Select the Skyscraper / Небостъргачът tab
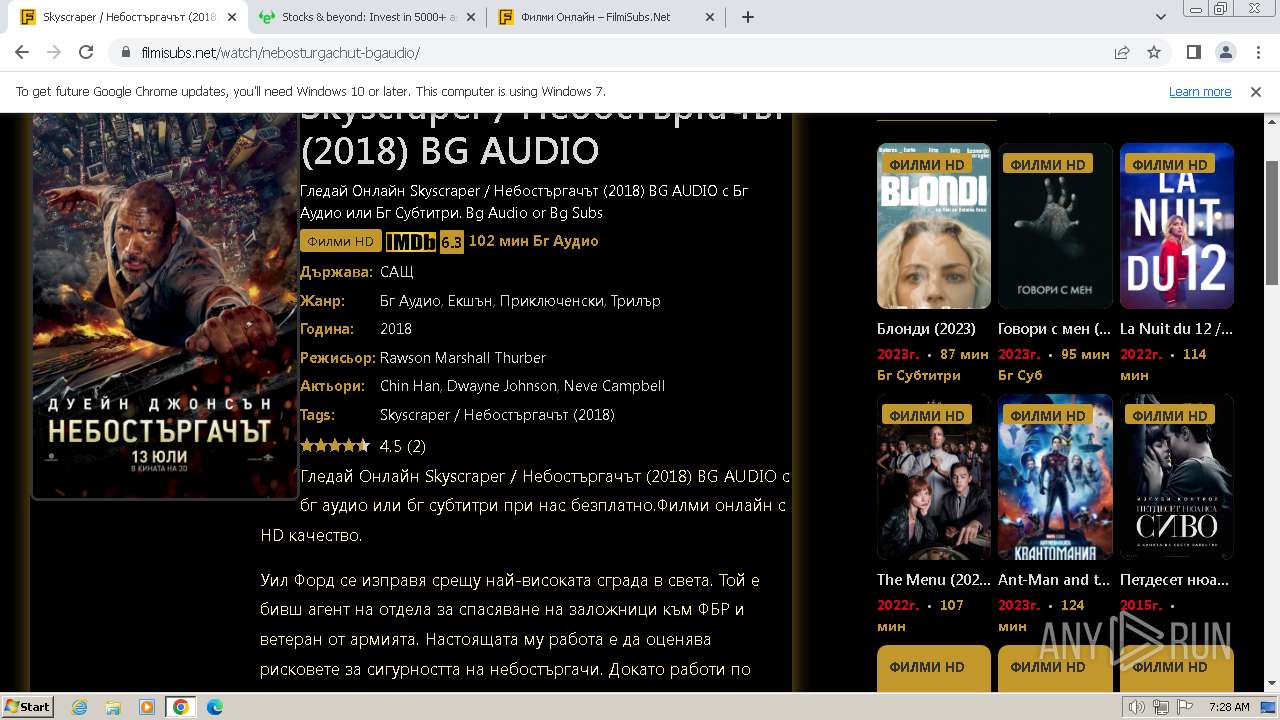 coord(129,17)
